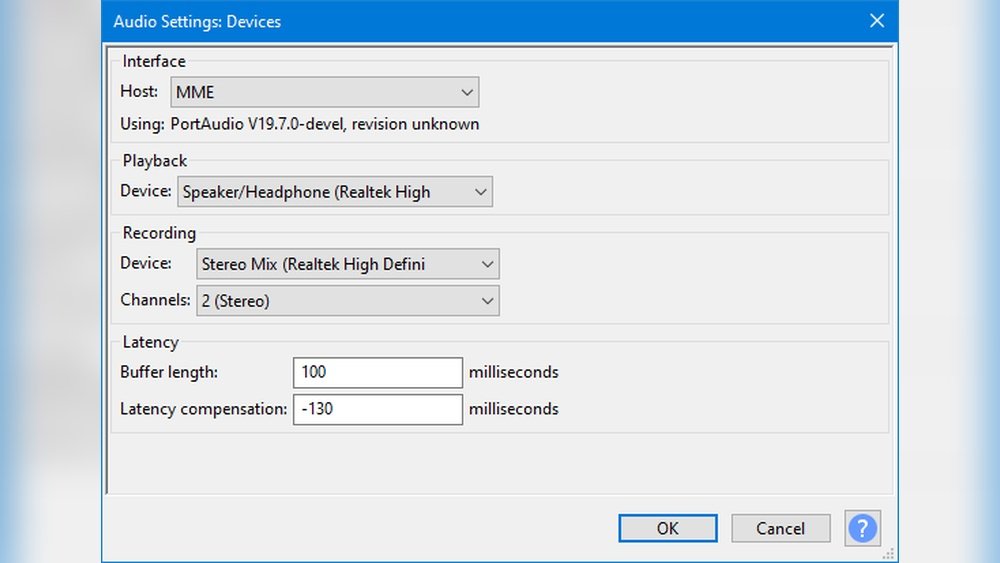This screenshot has width=1000, height=563.
Task: Click into the Buffer length field
Action: [378, 372]
